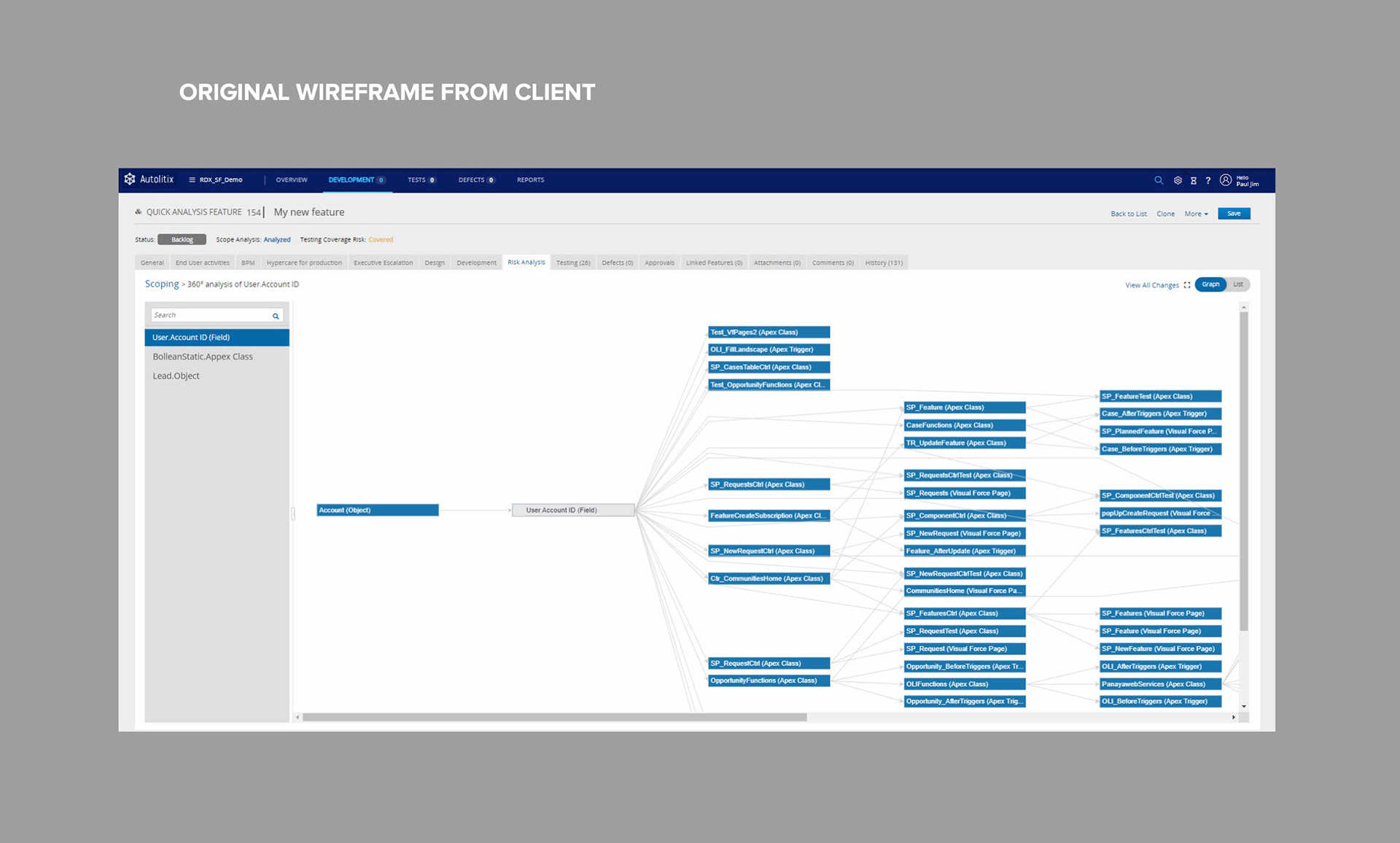
Task: Switch view toggle to List
Action: (x=1238, y=284)
